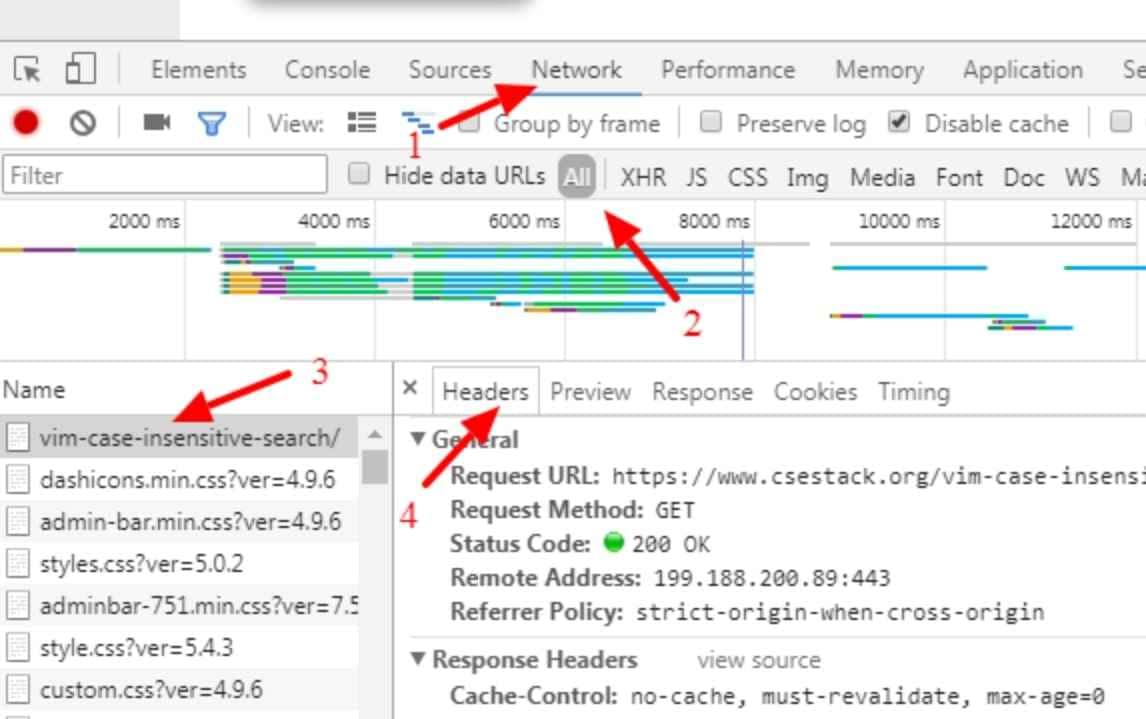Collapse the General section
1146x719 pixels.
tap(417, 438)
